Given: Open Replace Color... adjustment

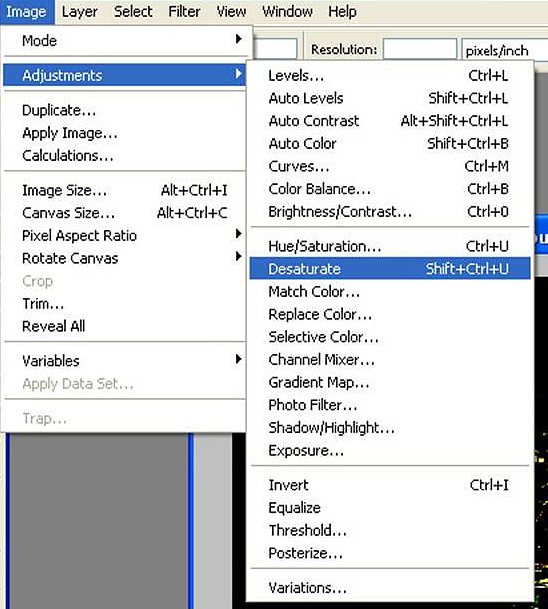Looking at the screenshot, I should 390,314.
